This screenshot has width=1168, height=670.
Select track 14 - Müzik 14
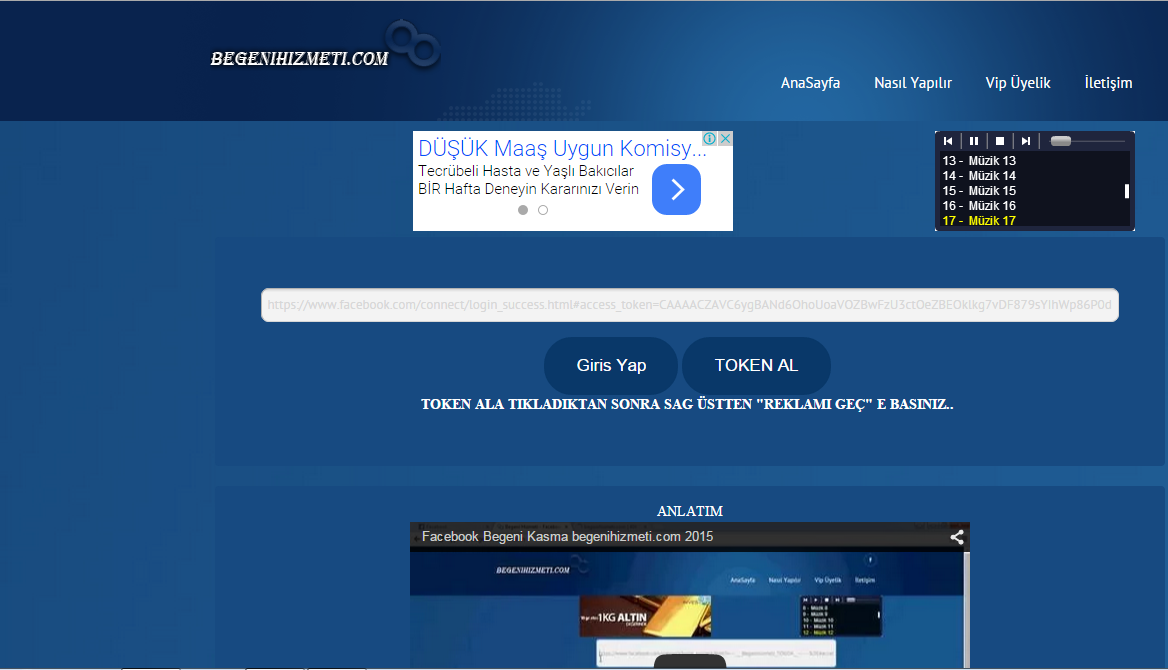[x=979, y=175]
